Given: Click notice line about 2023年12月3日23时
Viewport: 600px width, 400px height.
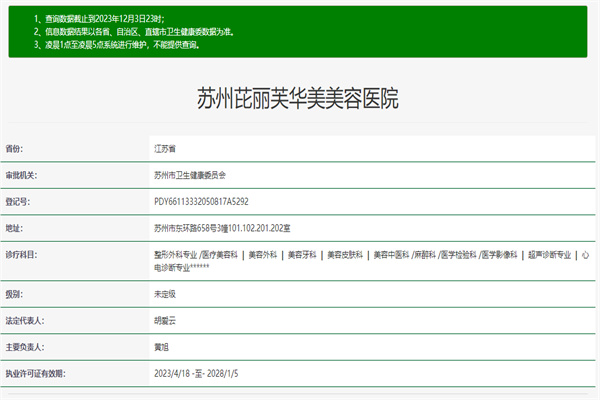Looking at the screenshot, I should [99, 19].
